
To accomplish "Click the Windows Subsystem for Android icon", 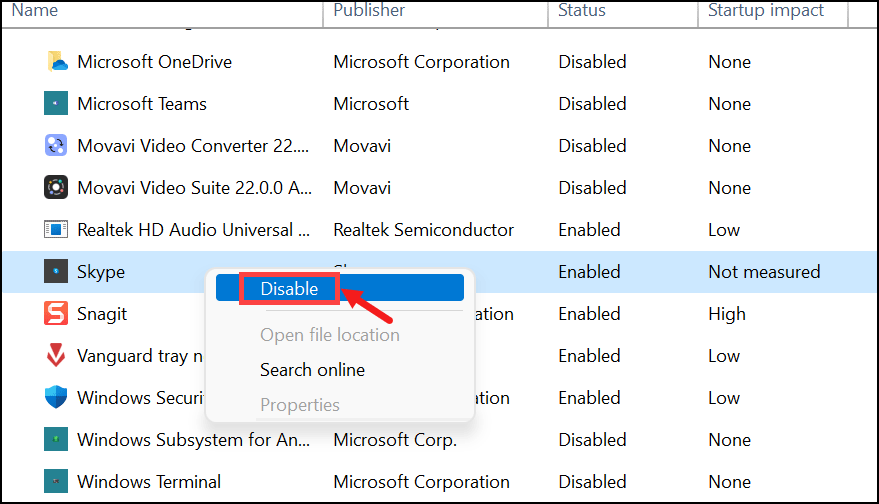I will pos(56,440).
